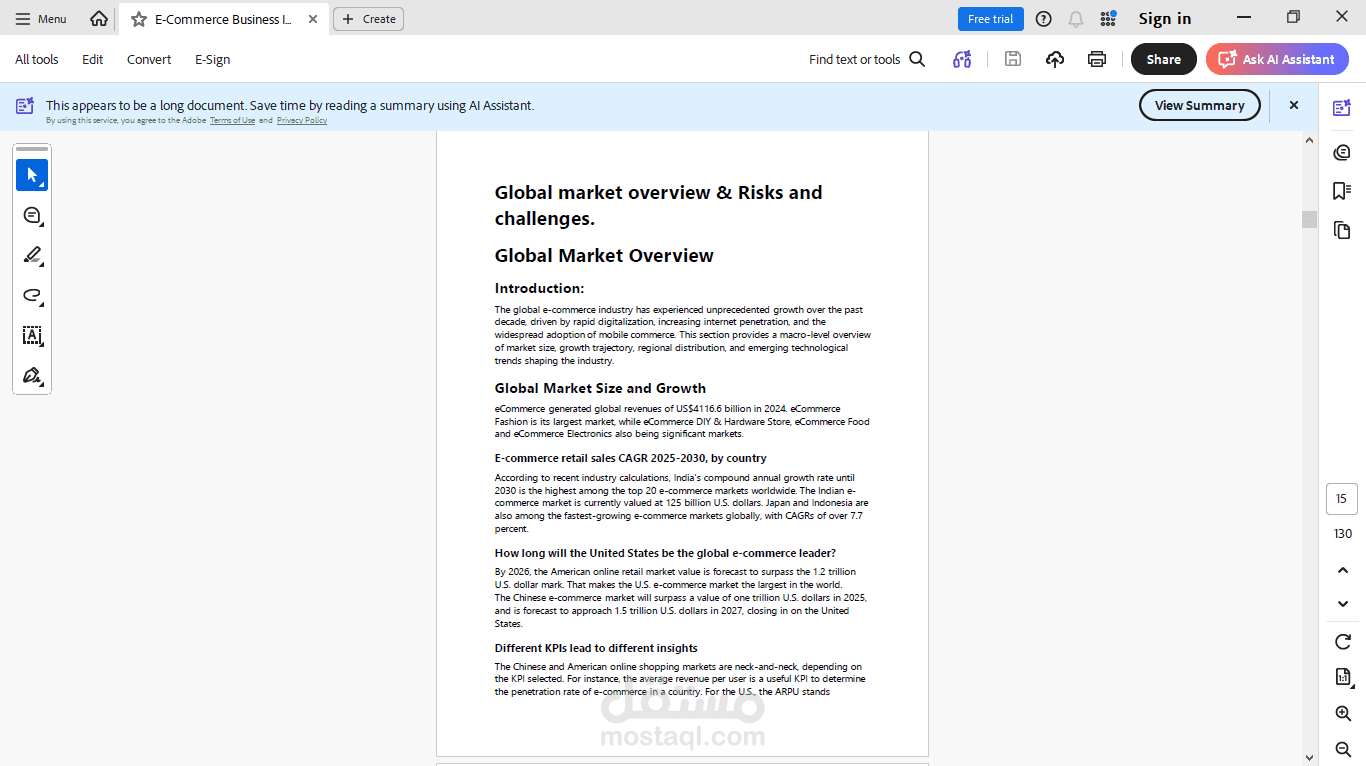Click 'E-commerce retail sales CAGR 2025-2030' heading
This screenshot has height=766, width=1366.
click(630, 458)
